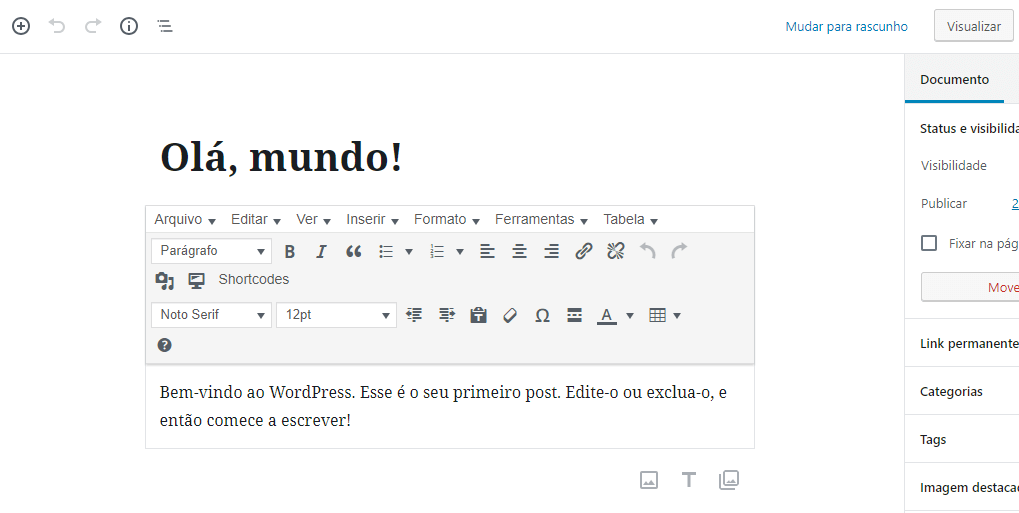The image size is (1019, 513).
Task: Apply text color A icon
Action: [606, 316]
